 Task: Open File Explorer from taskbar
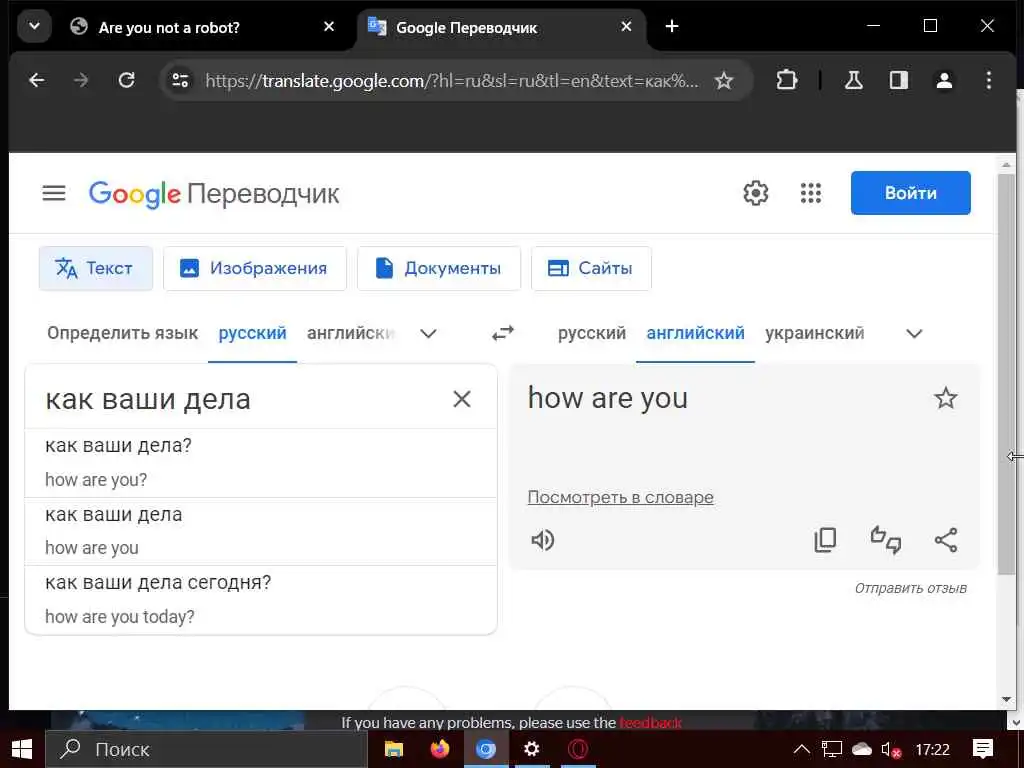pyautogui.click(x=394, y=749)
